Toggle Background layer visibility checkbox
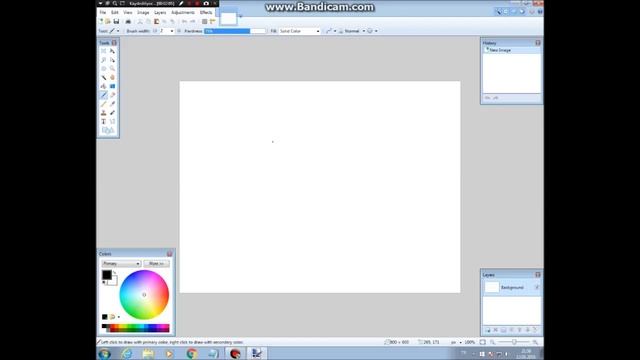The height and width of the screenshot is (360, 640). click(x=537, y=287)
